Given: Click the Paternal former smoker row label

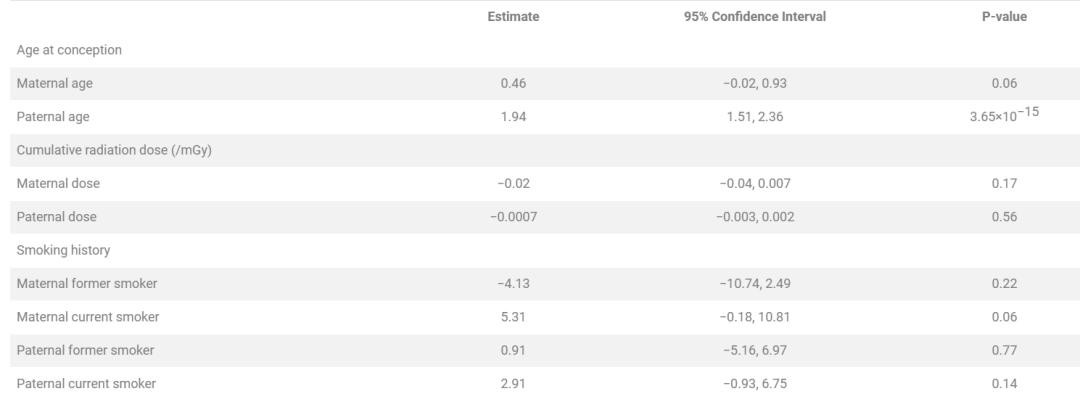Looking at the screenshot, I should [85, 350].
